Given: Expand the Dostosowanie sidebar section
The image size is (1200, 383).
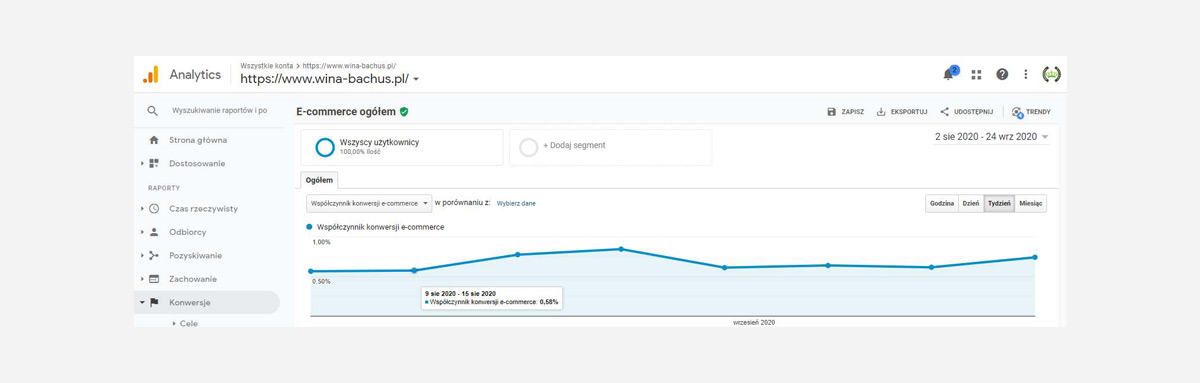Looking at the screenshot, I should coord(142,163).
